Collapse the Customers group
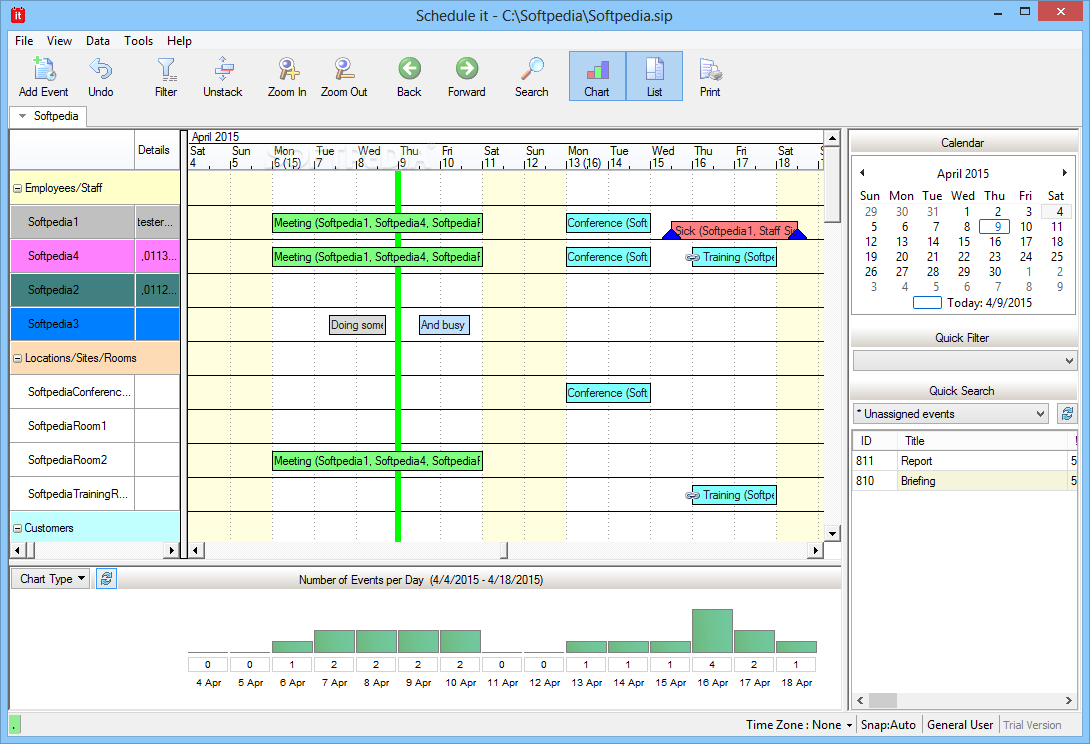This screenshot has height=744, width=1090. click(x=17, y=528)
